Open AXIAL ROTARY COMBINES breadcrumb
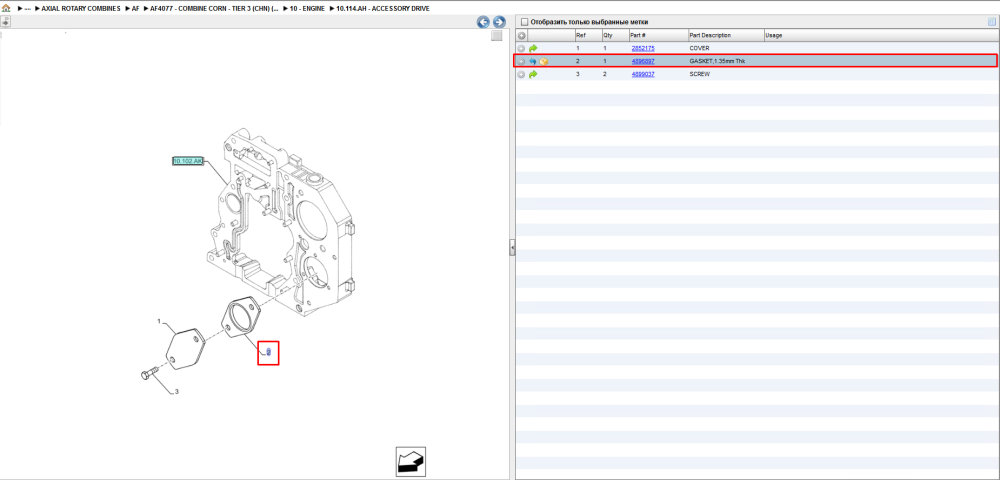Viewport: 1000px width, 480px height. 81,8
